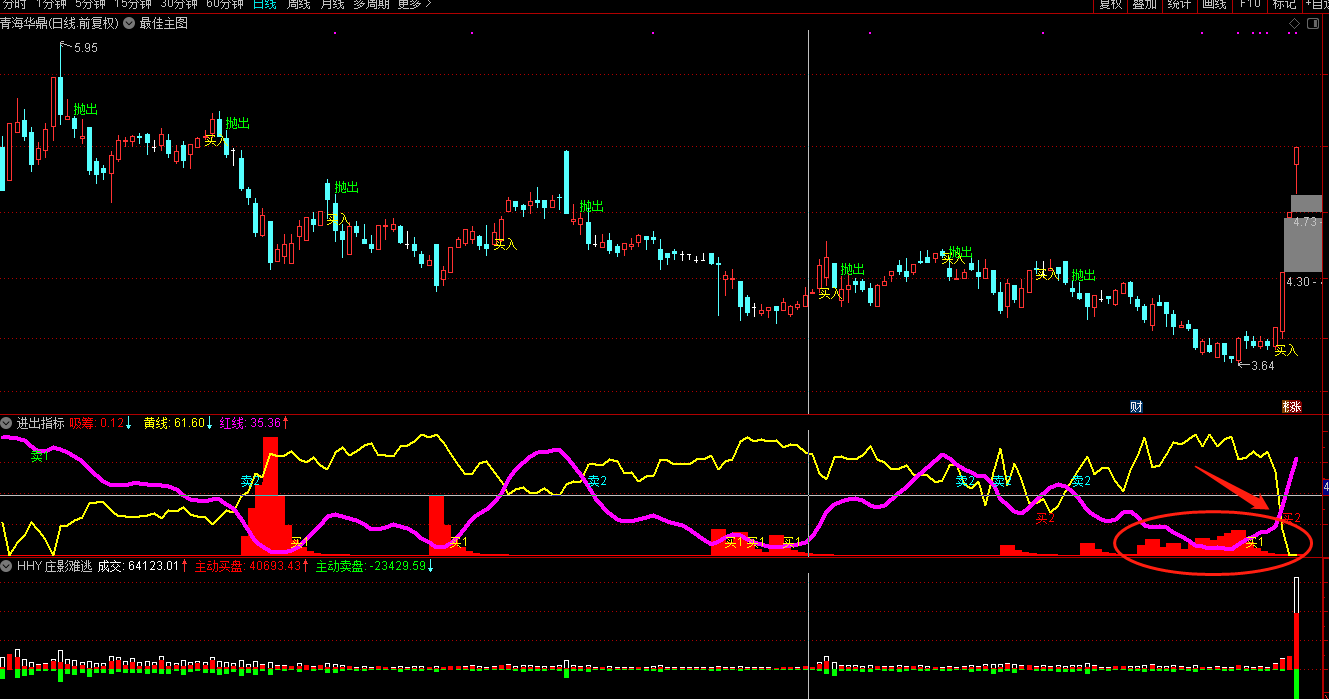Click the green 卖1 signal in 进出指标 panel
Screen dimensions: 1329x699
[39, 456]
